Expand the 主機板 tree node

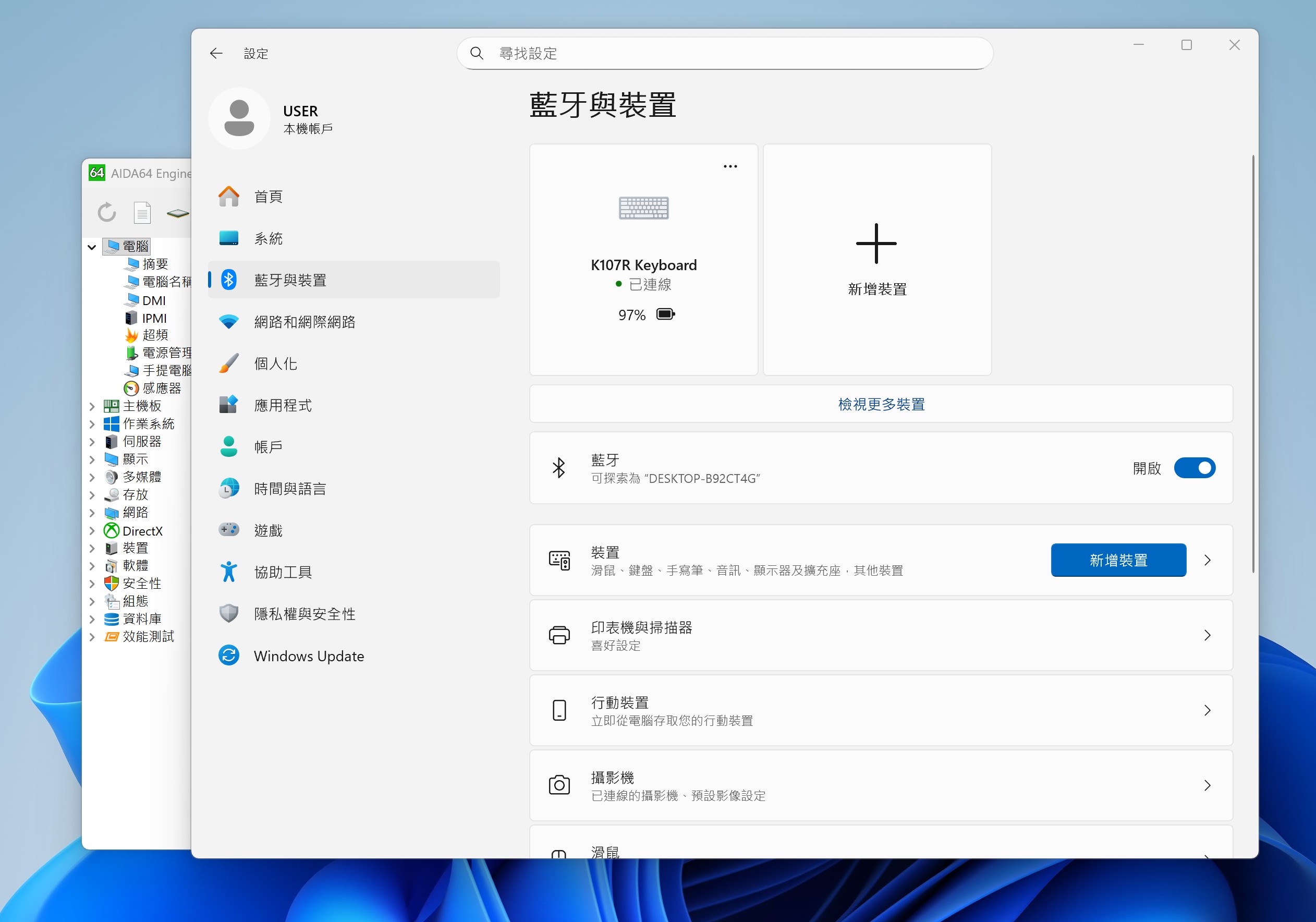(x=92, y=407)
